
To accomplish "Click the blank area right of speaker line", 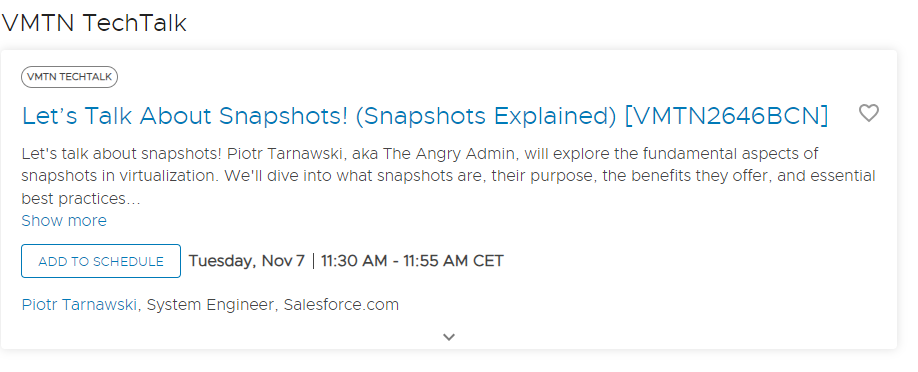I will tap(644, 305).
